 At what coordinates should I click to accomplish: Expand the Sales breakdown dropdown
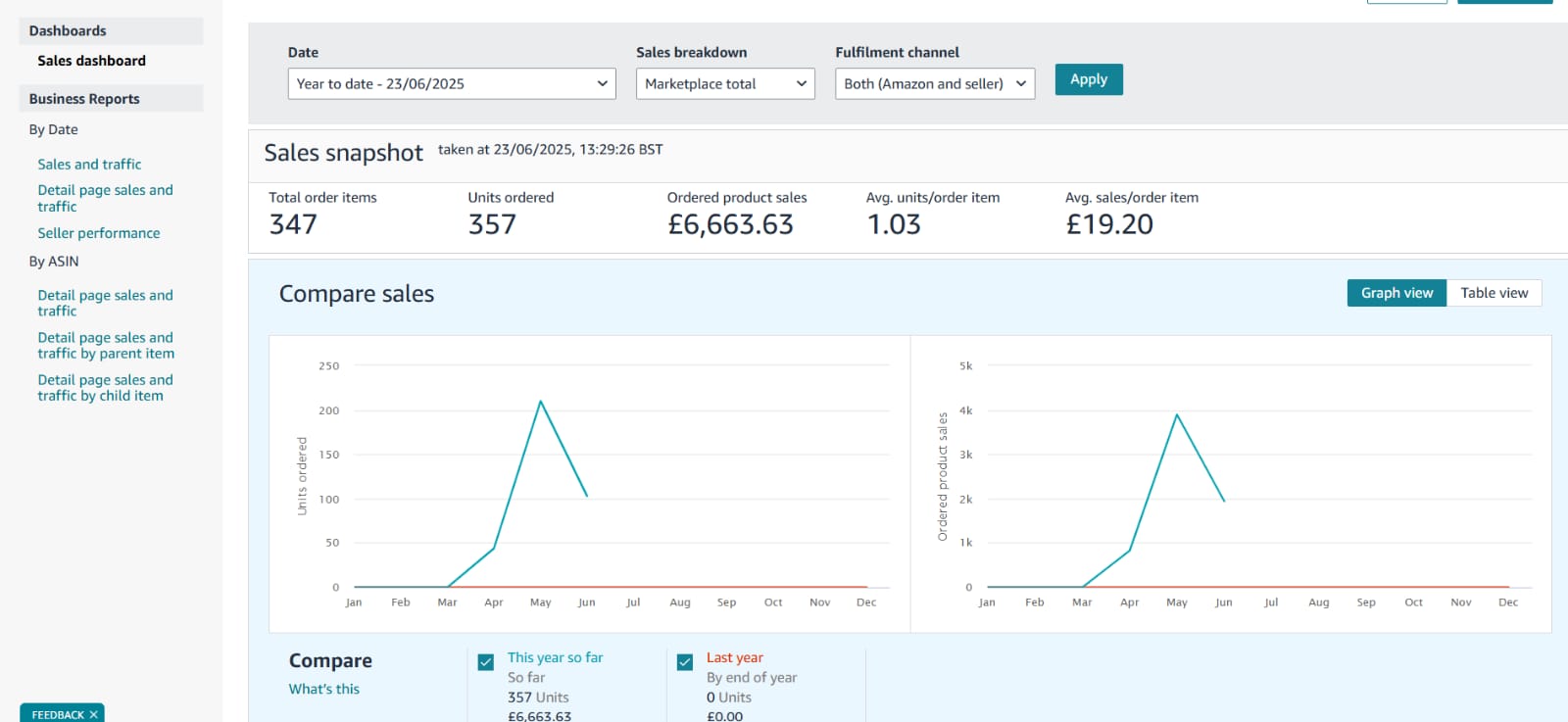click(x=725, y=84)
